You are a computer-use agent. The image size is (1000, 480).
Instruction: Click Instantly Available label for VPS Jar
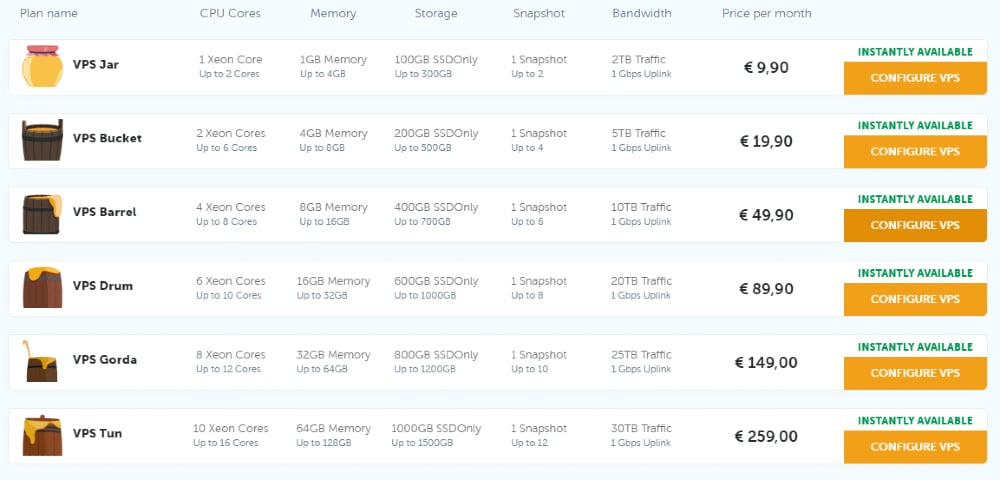(x=915, y=52)
